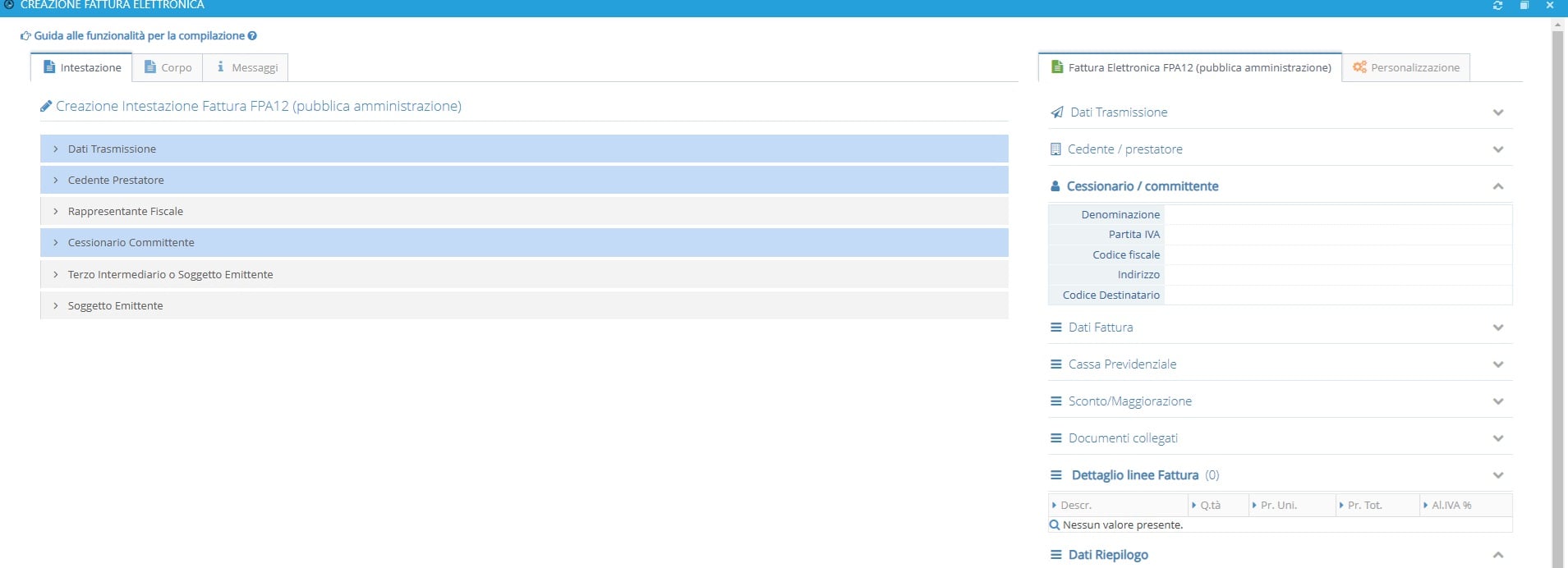1568x568 pixels.
Task: Click the refresh icon in title bar
Action: click(x=1497, y=6)
